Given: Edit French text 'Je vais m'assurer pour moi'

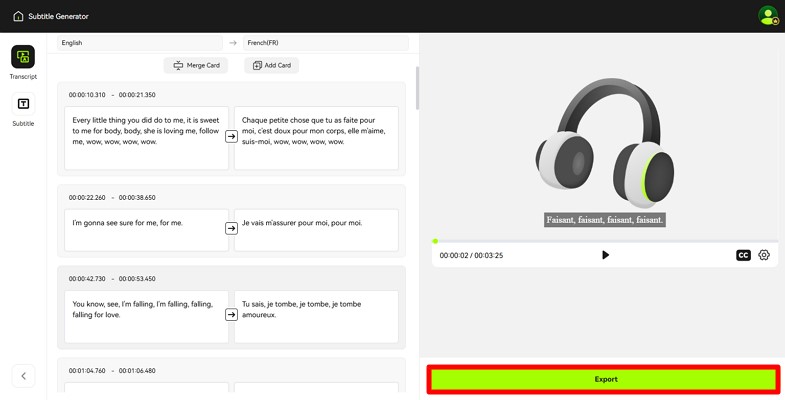Looking at the screenshot, I should [316, 230].
